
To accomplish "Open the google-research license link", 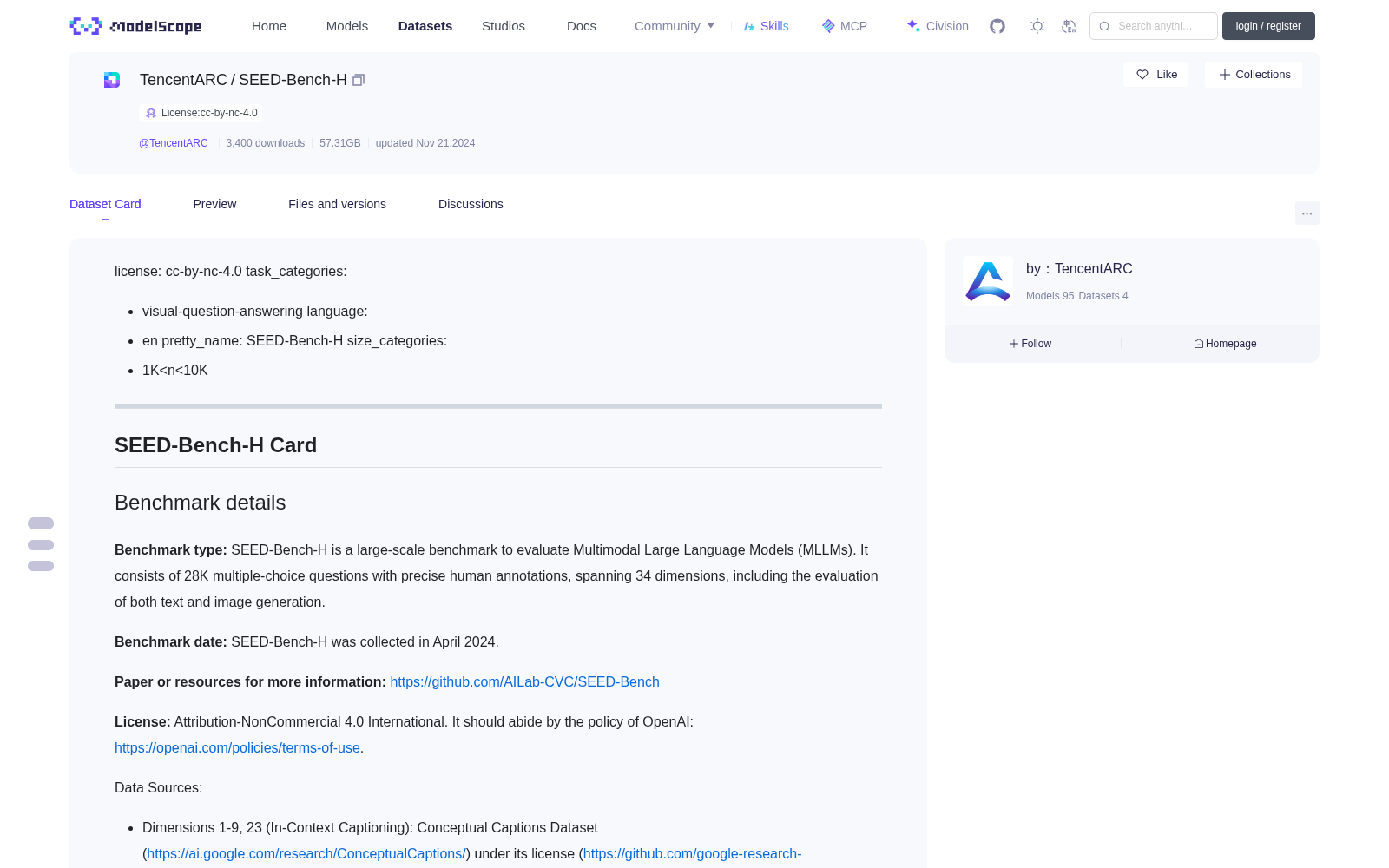I will click(x=692, y=854).
